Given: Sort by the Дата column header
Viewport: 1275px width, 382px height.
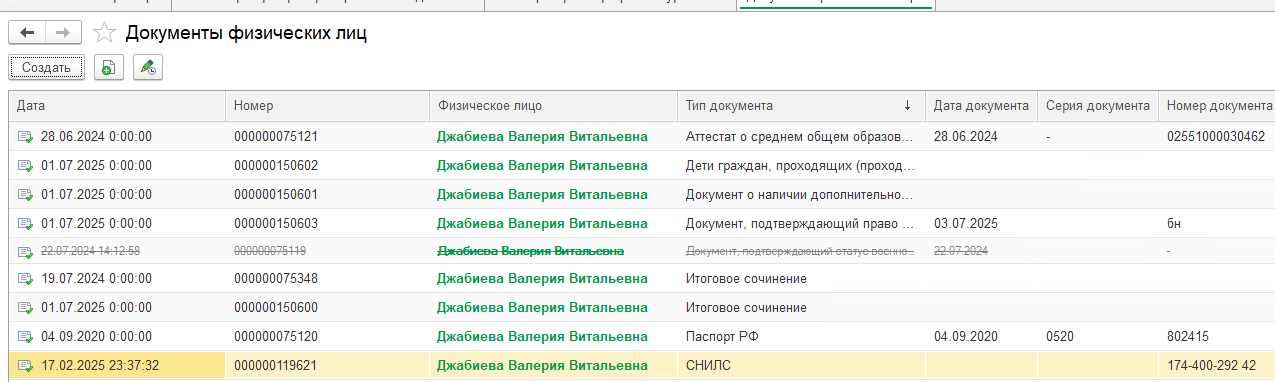Looking at the screenshot, I should pyautogui.click(x=117, y=105).
